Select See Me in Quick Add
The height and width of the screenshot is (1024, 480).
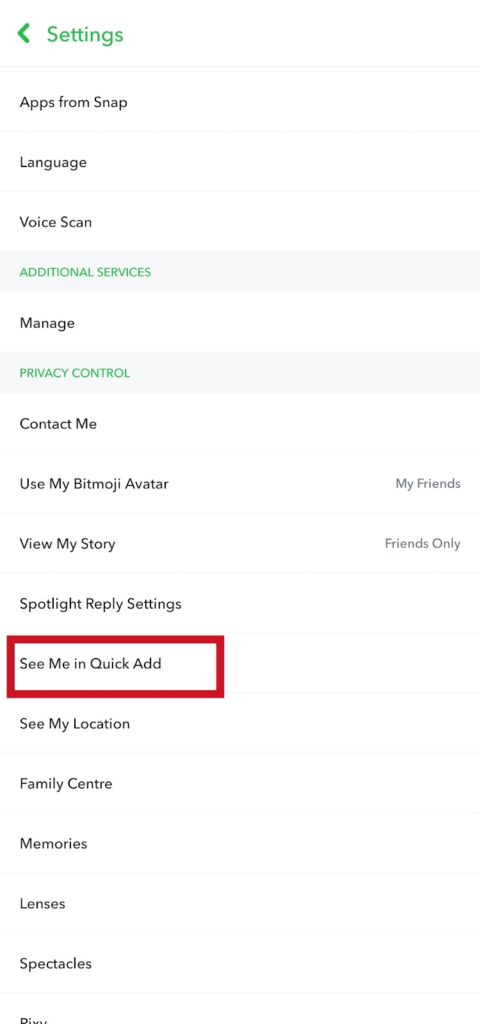[x=240, y=664]
